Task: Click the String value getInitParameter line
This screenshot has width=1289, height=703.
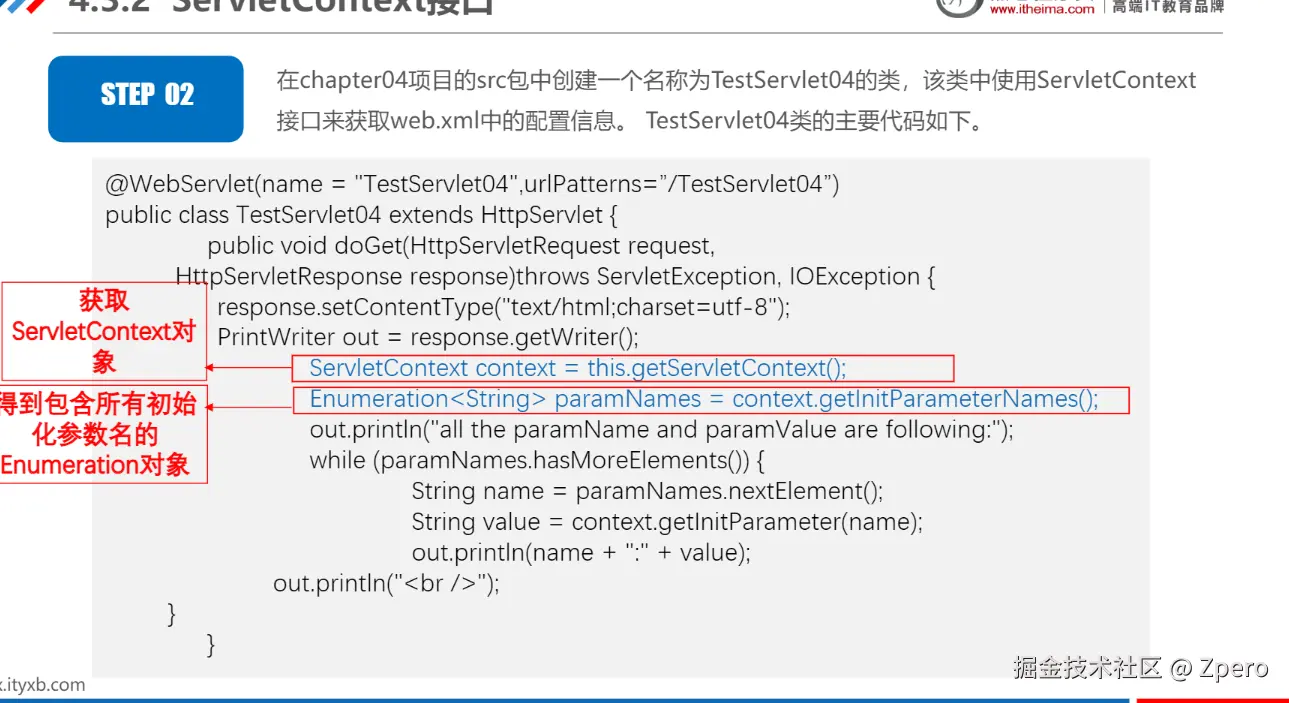Action: point(667,522)
